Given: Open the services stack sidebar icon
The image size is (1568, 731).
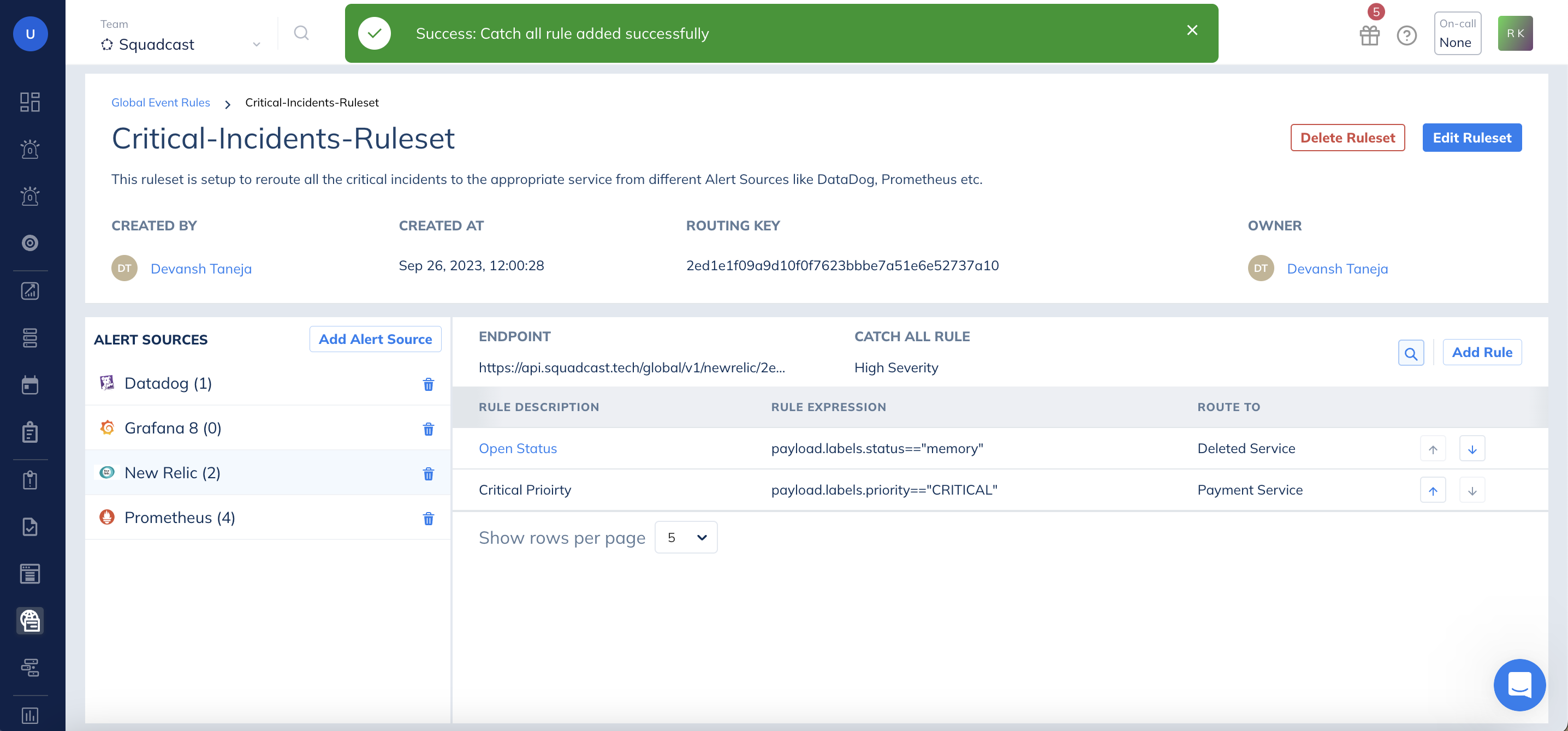Looking at the screenshot, I should tap(30, 338).
